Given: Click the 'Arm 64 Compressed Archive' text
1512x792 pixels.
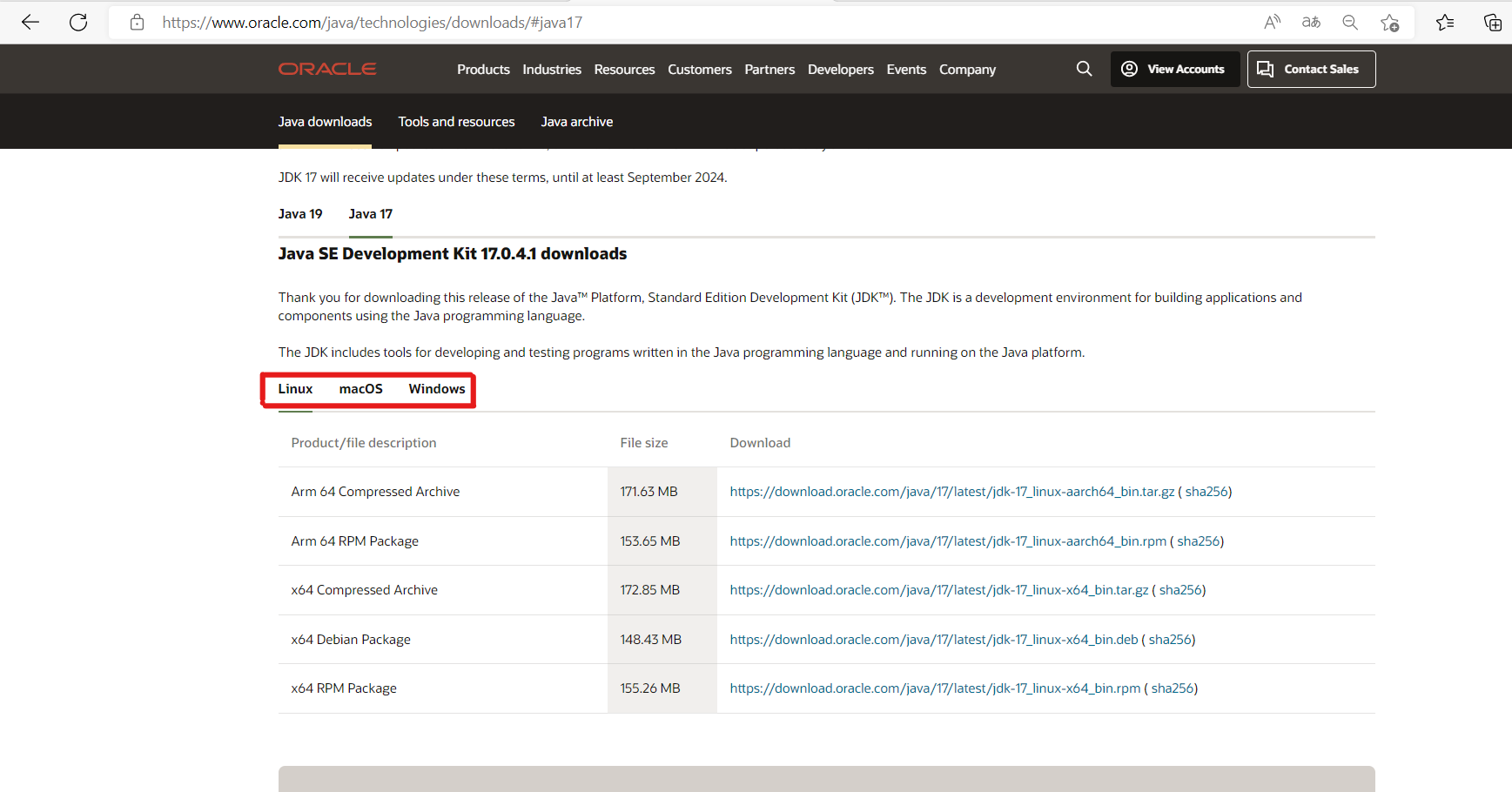Looking at the screenshot, I should (375, 492).
